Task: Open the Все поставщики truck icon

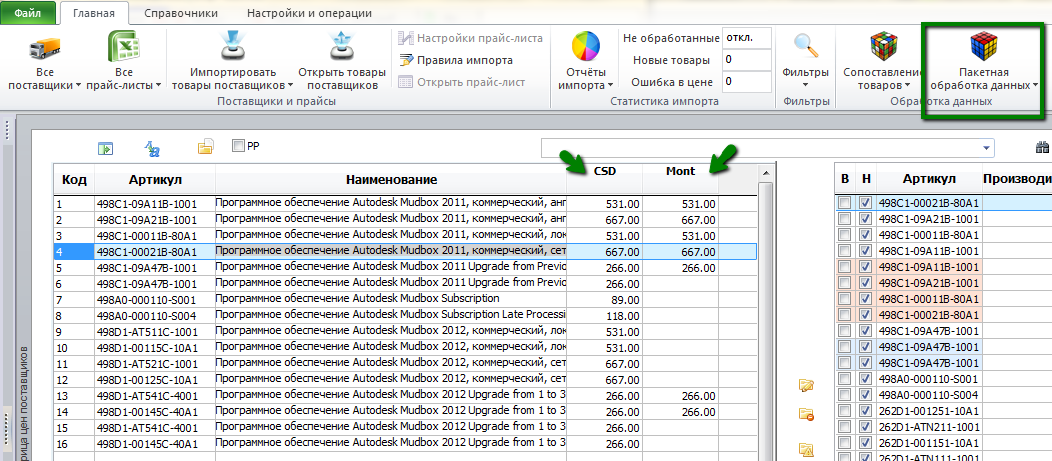Action: tap(44, 47)
